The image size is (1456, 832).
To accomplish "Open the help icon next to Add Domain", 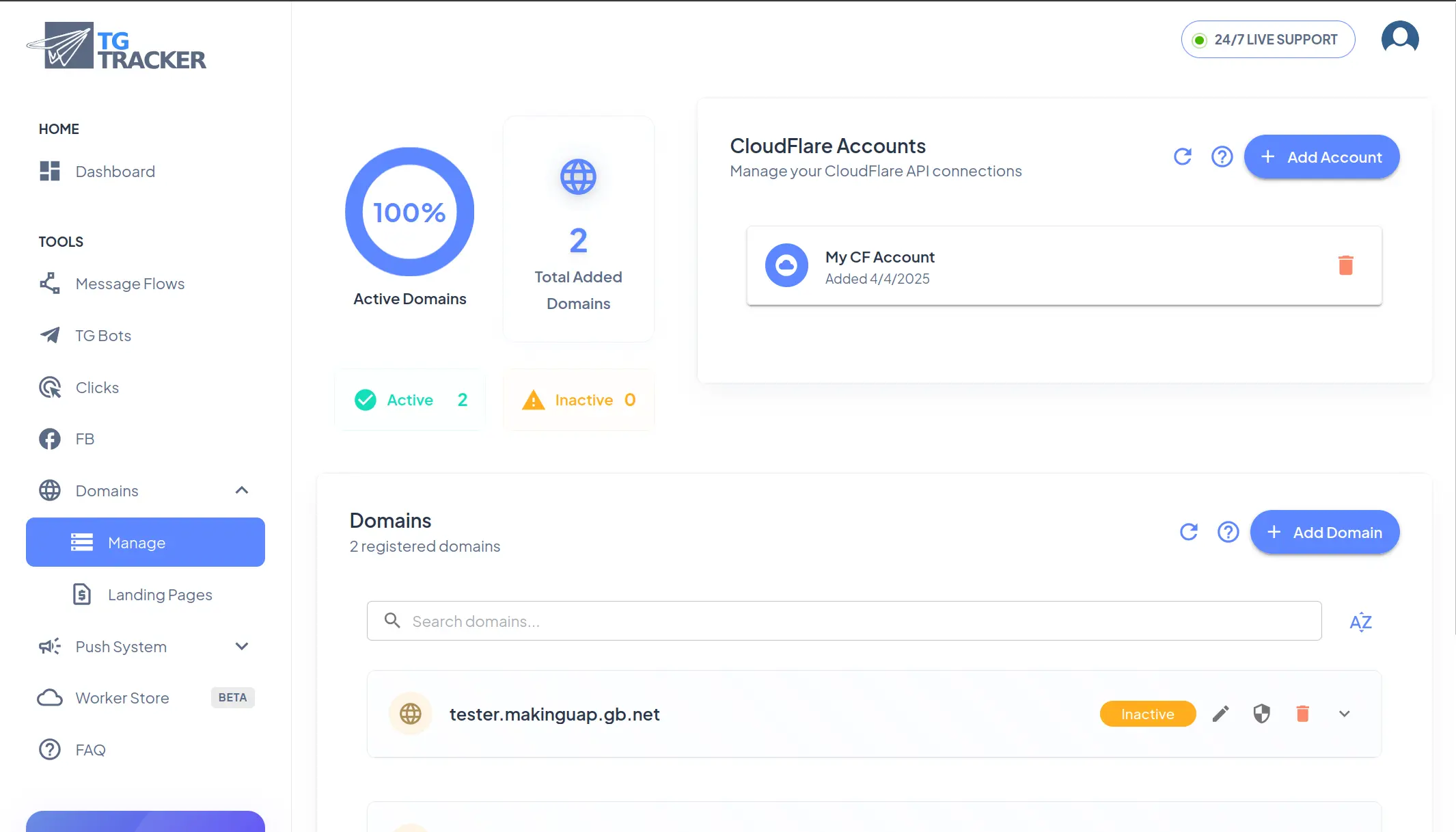I will 1228,532.
